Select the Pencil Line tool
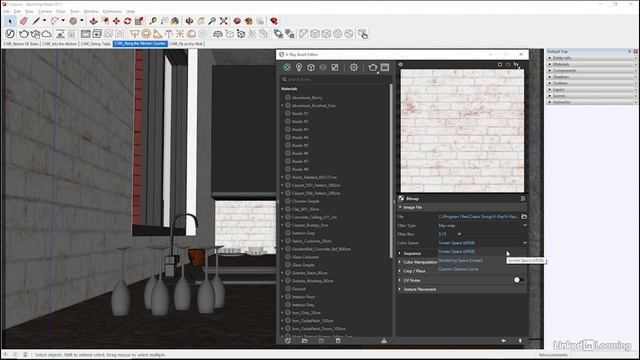Image resolution: width=640 pixels, height=360 pixels. point(36,21)
